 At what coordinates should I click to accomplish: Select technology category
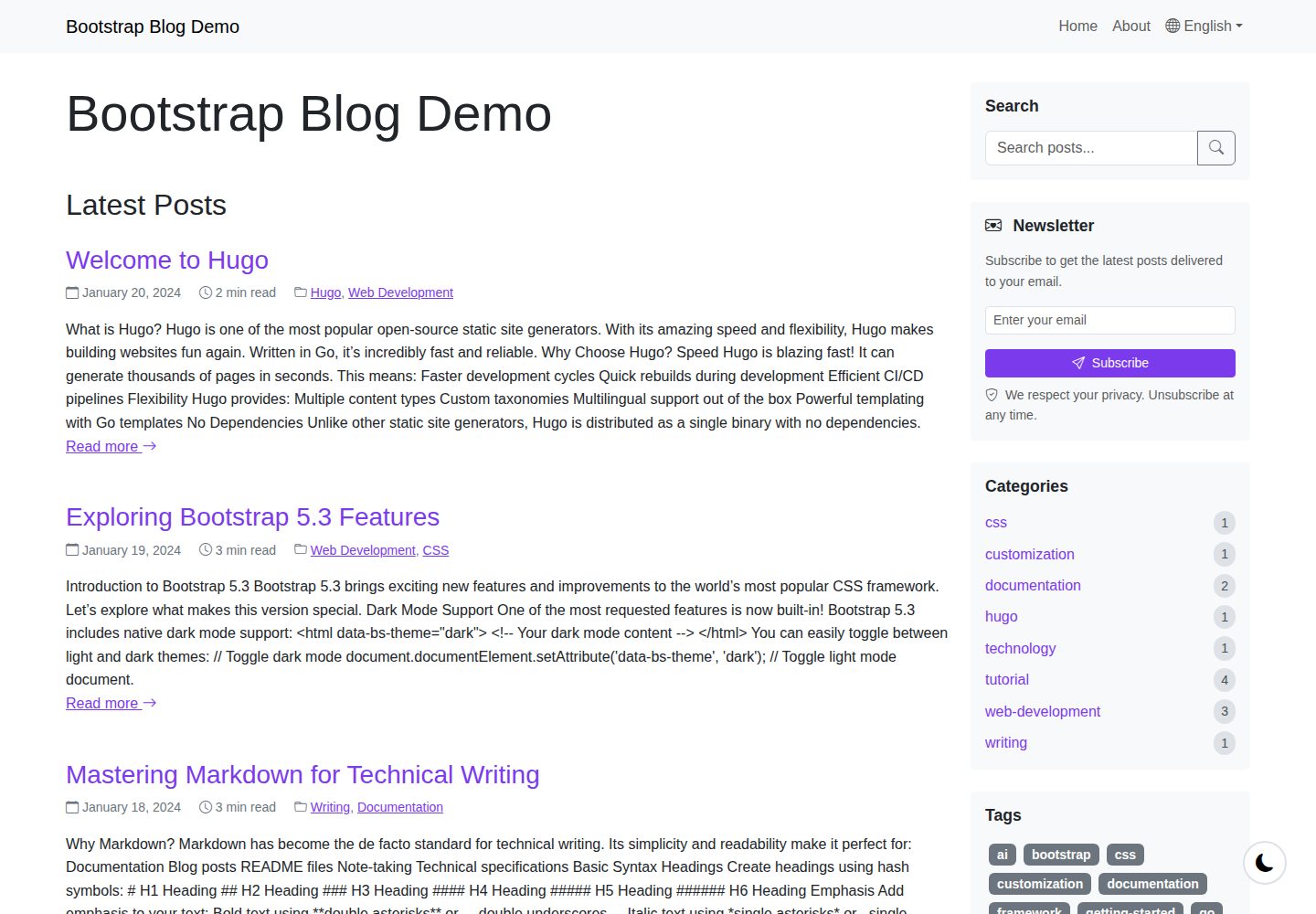click(x=1020, y=648)
